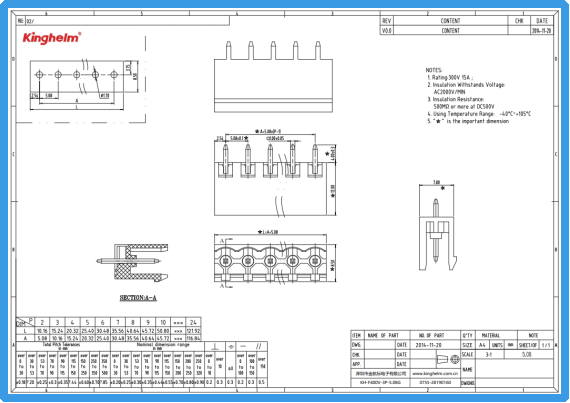Click the 0.5 tolerance value cell
570x403 pixels.
point(262,382)
